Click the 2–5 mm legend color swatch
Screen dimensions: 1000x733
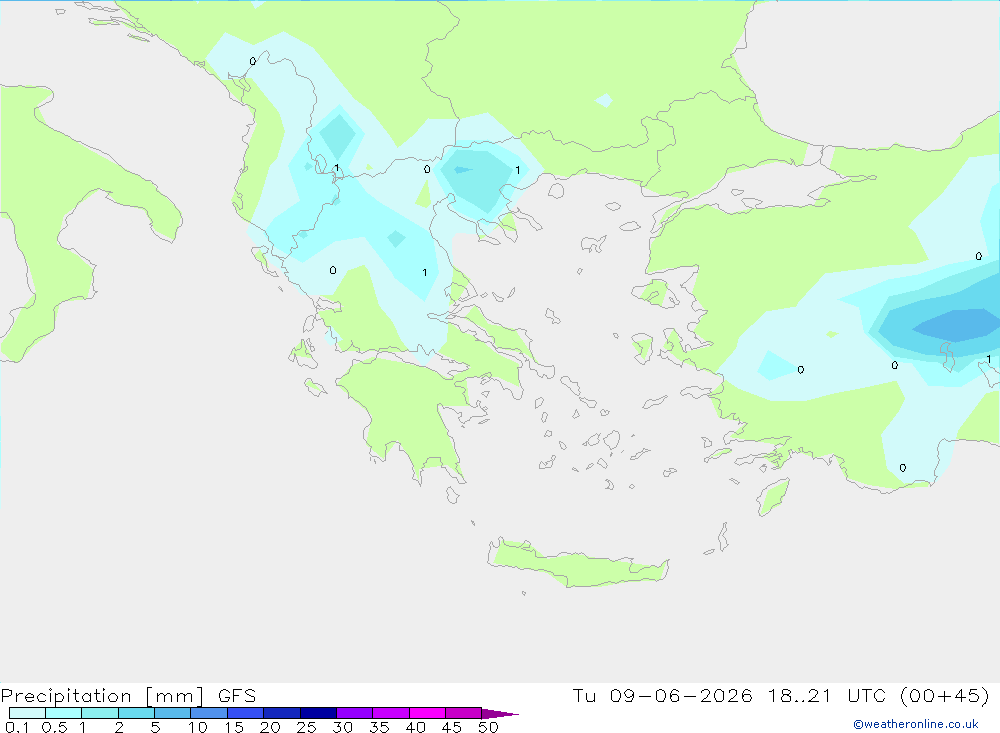tap(136, 713)
